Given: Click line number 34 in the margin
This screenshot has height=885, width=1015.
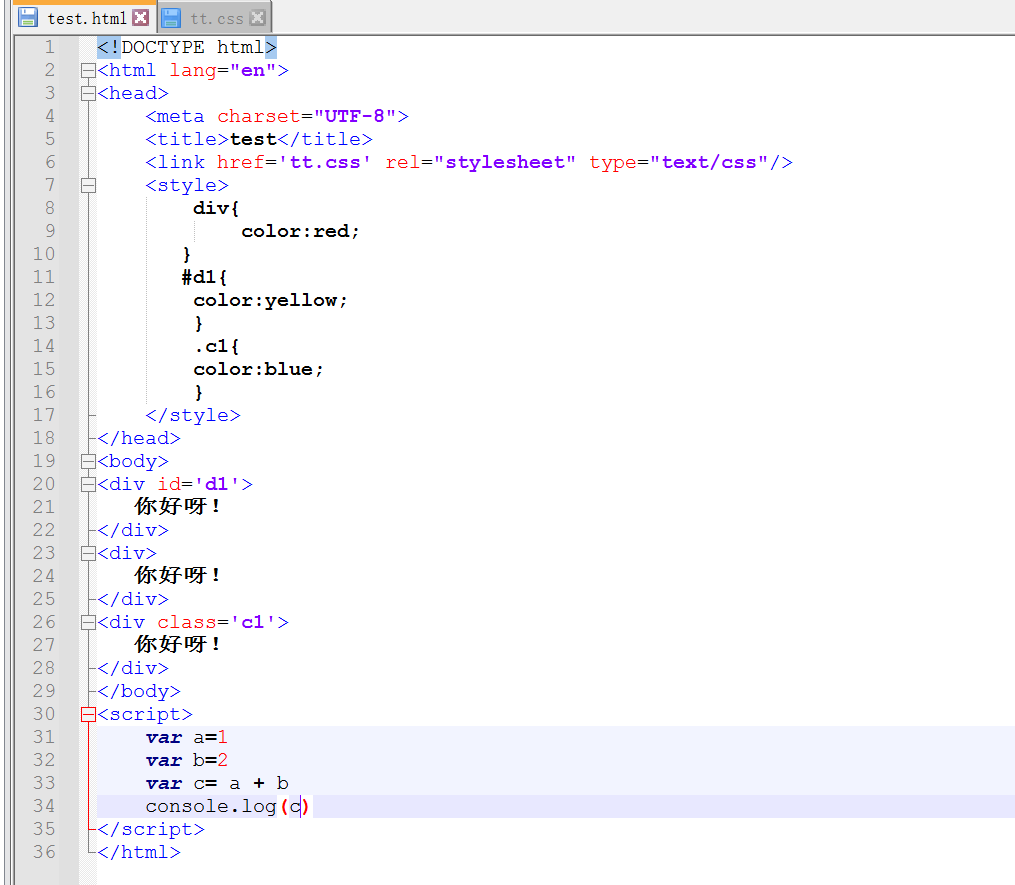Looking at the screenshot, I should [x=44, y=806].
